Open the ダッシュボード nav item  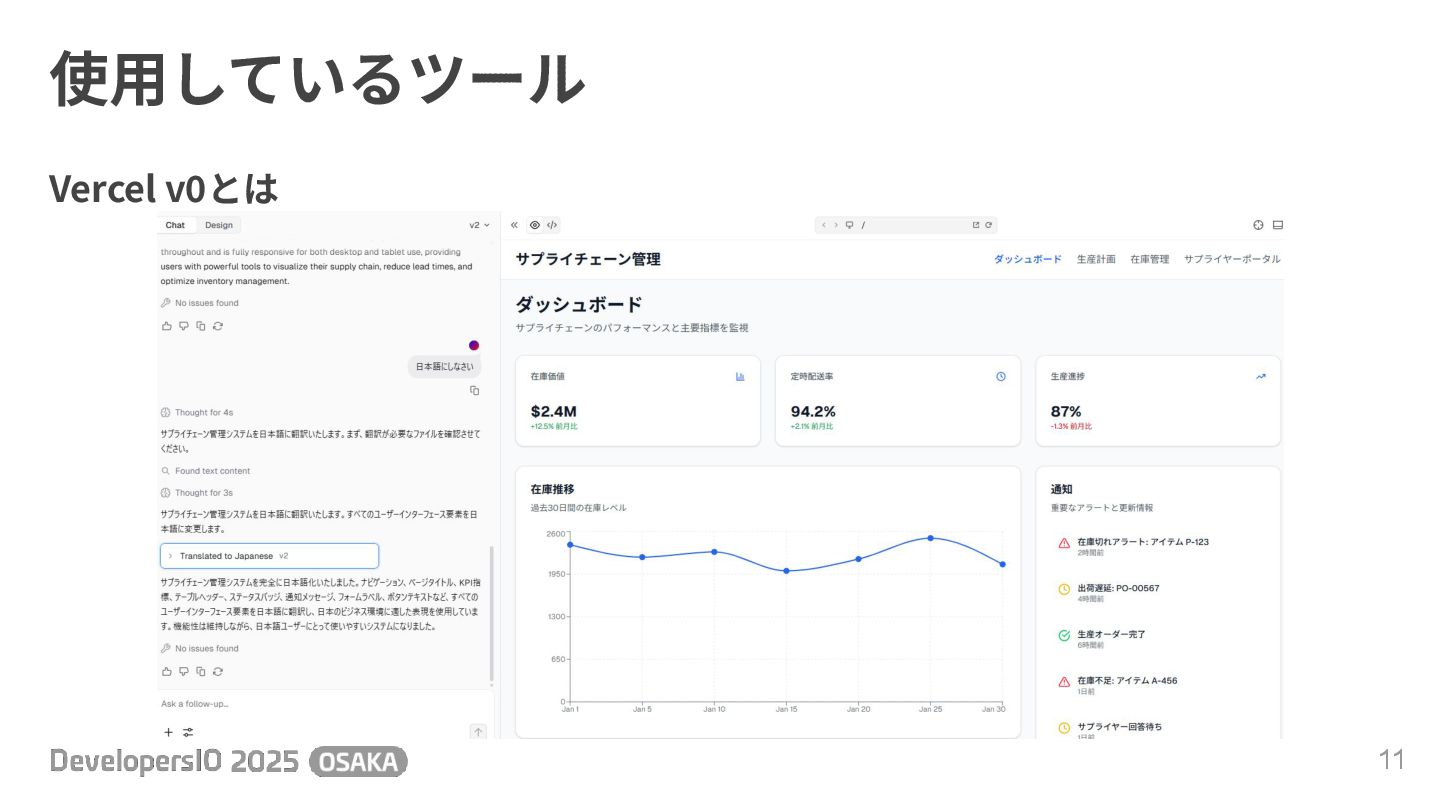(x=1027, y=259)
